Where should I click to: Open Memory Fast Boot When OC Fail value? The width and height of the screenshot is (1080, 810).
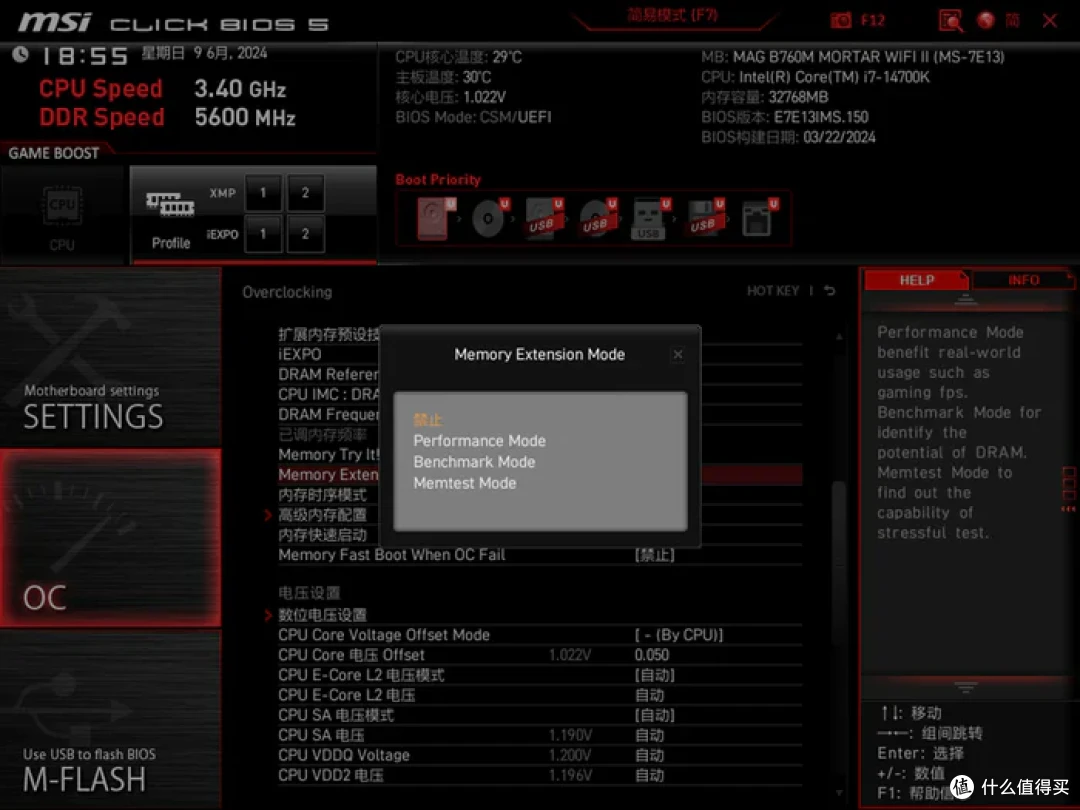(x=654, y=555)
